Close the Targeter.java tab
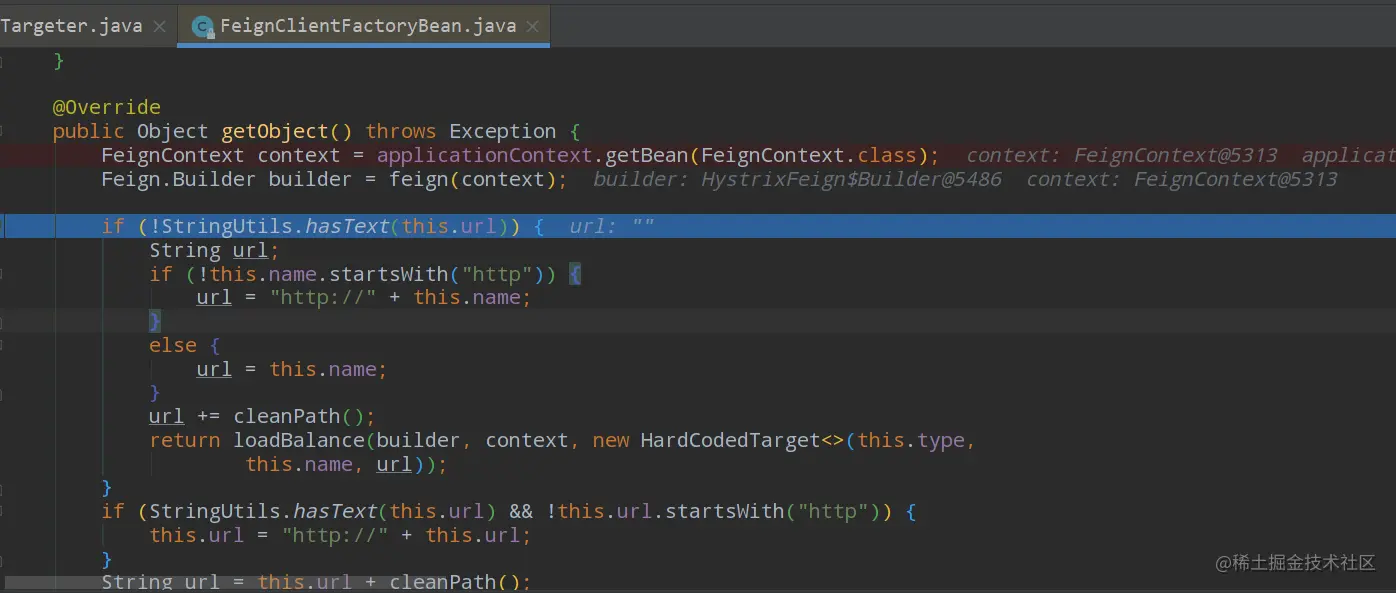The height and width of the screenshot is (593, 1396). [160, 26]
